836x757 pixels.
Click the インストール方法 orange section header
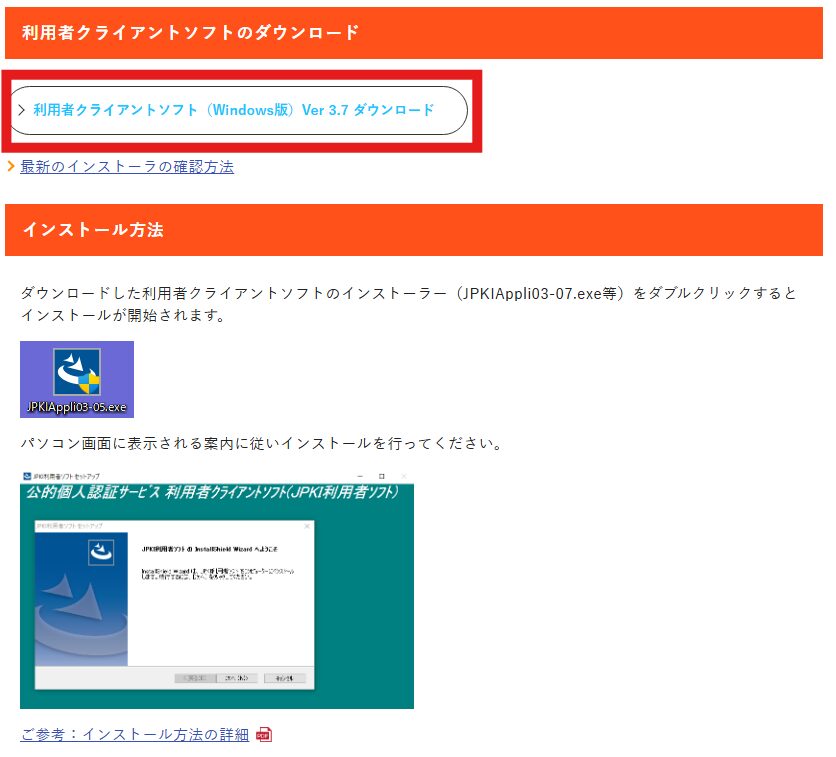pyautogui.click(x=92, y=230)
